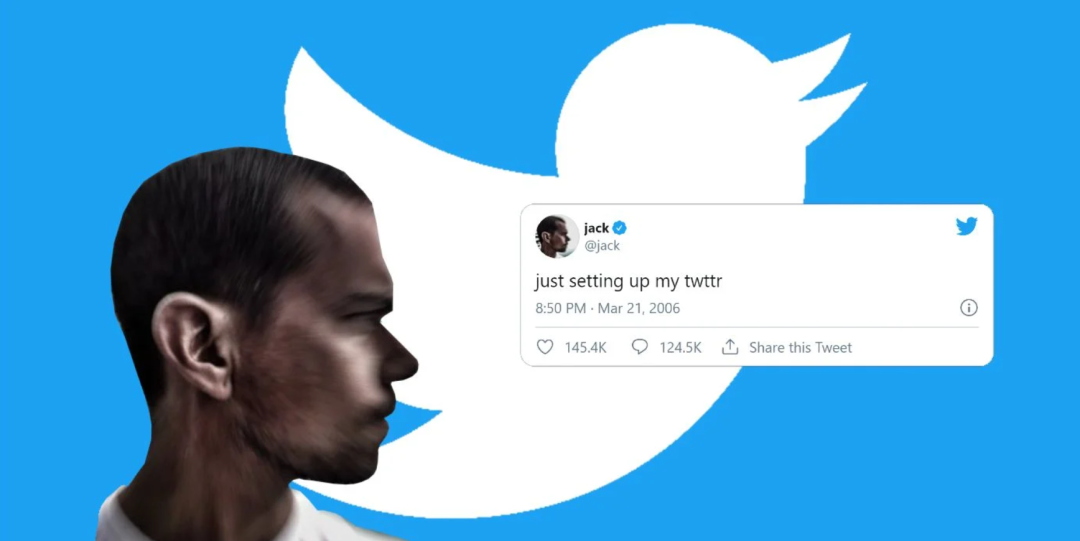Click the ear on the side-profile portrait

[x=194, y=345]
